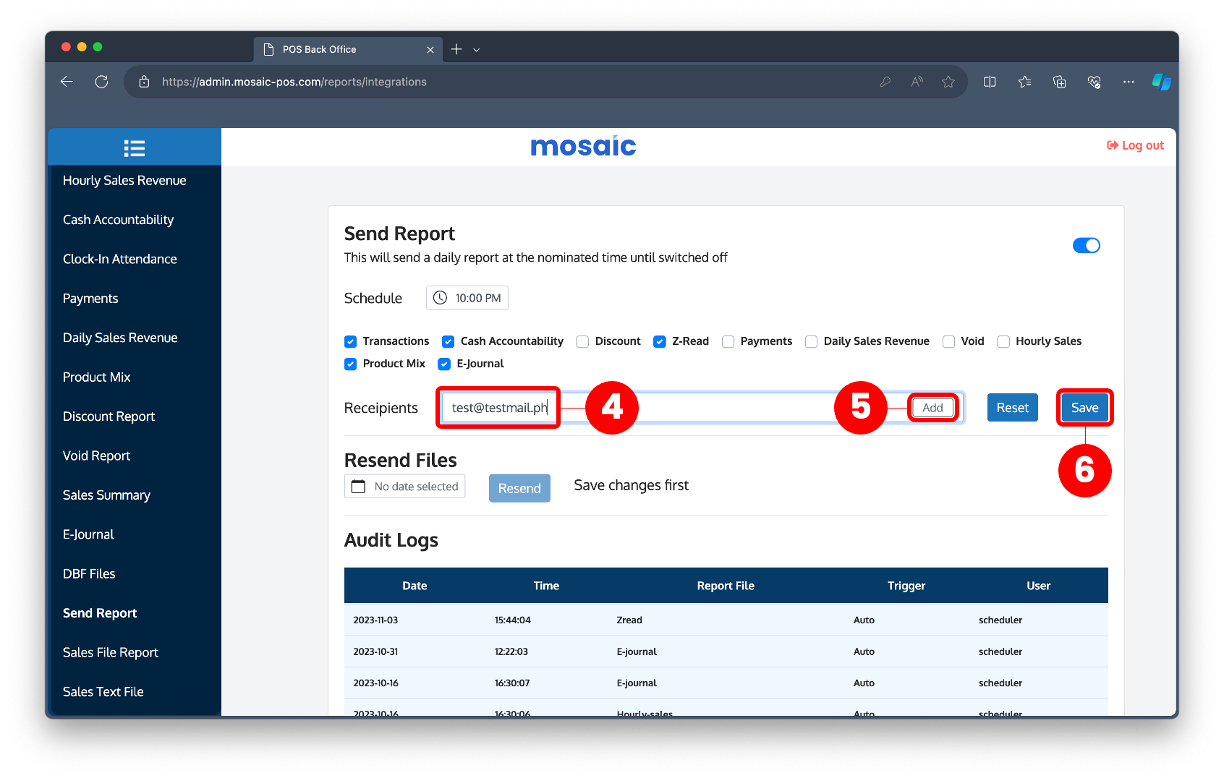The height and width of the screenshot is (778, 1224).
Task: Click the 16:30:07 time cell
Action: (512, 683)
